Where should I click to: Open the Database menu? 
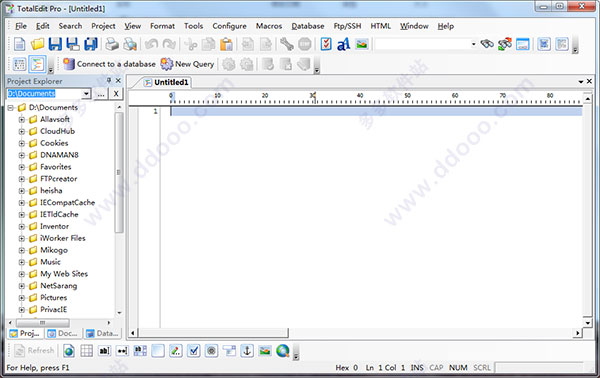tap(308, 26)
